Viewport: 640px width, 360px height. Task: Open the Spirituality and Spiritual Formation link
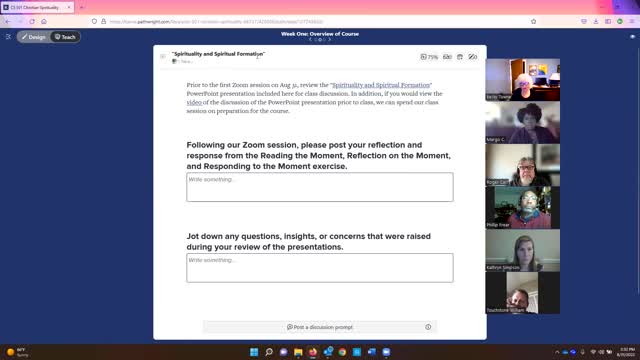pyautogui.click(x=381, y=85)
